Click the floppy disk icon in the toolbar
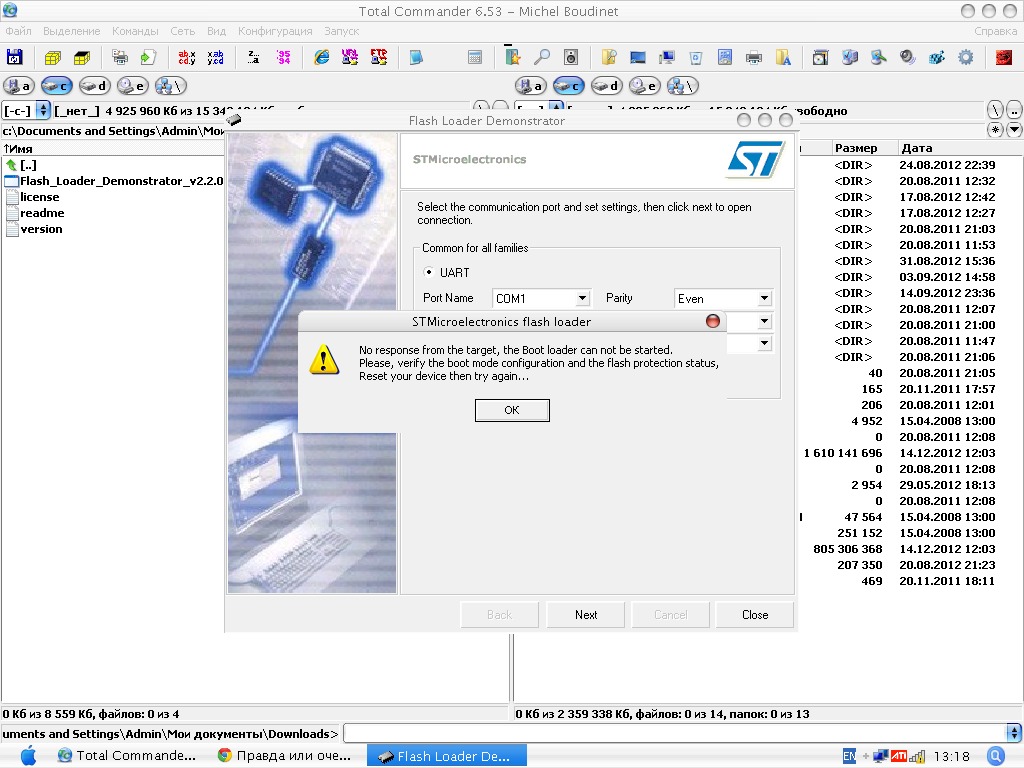1024x768 pixels. pos(14,57)
